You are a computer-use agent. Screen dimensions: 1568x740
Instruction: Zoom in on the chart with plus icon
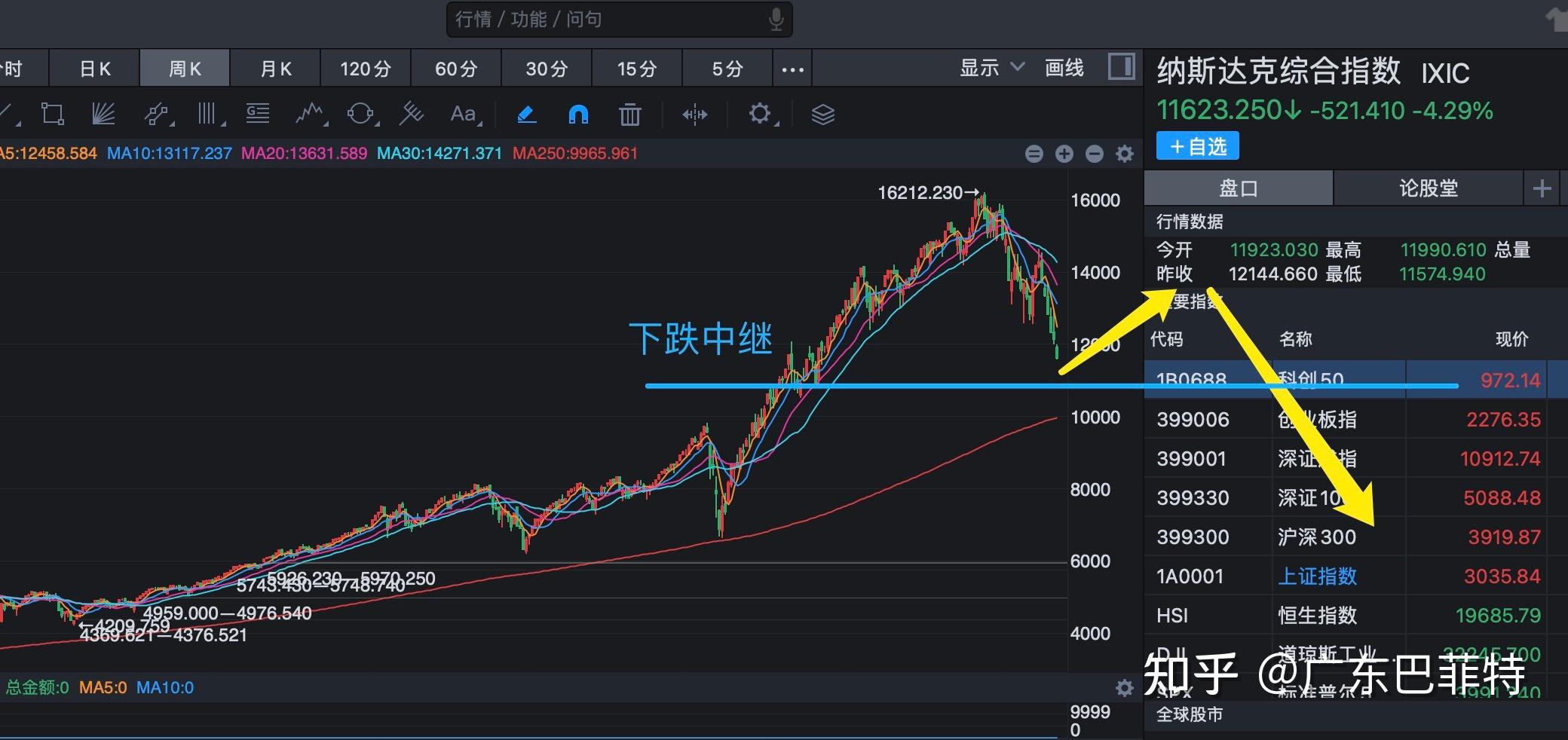tap(1064, 153)
